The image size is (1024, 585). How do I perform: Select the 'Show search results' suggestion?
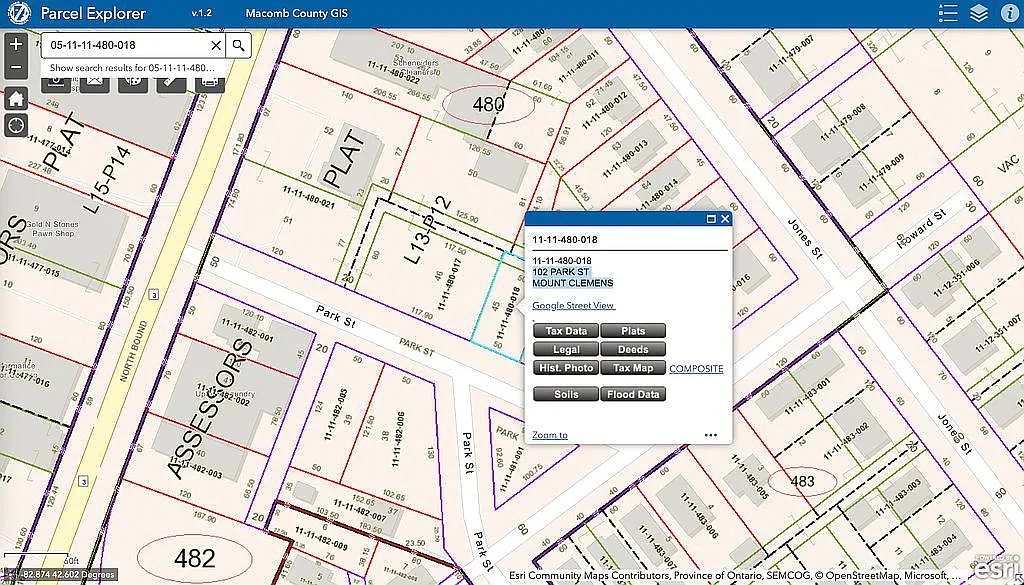tap(132, 68)
